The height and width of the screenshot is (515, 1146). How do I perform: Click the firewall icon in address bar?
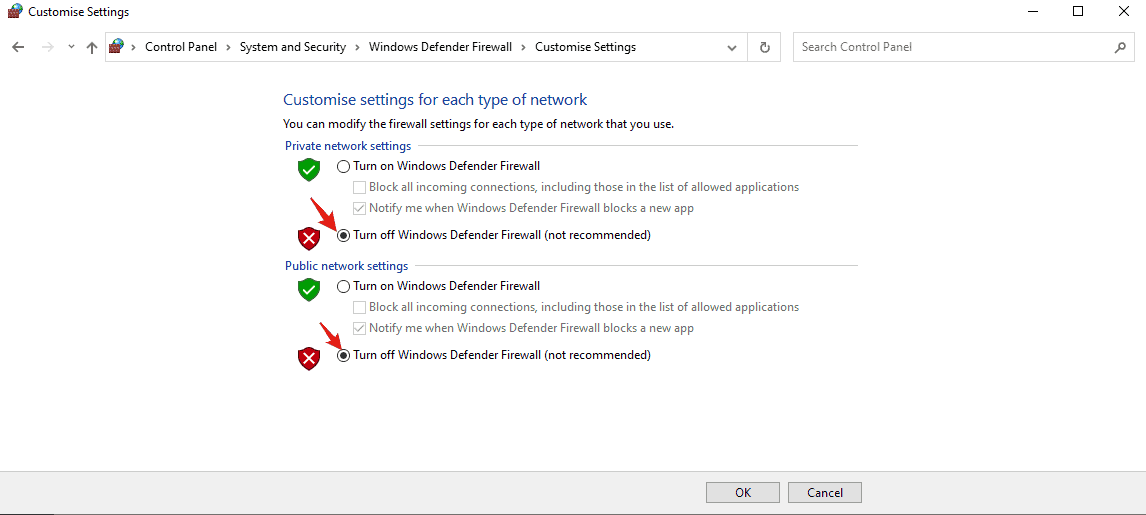[116, 47]
